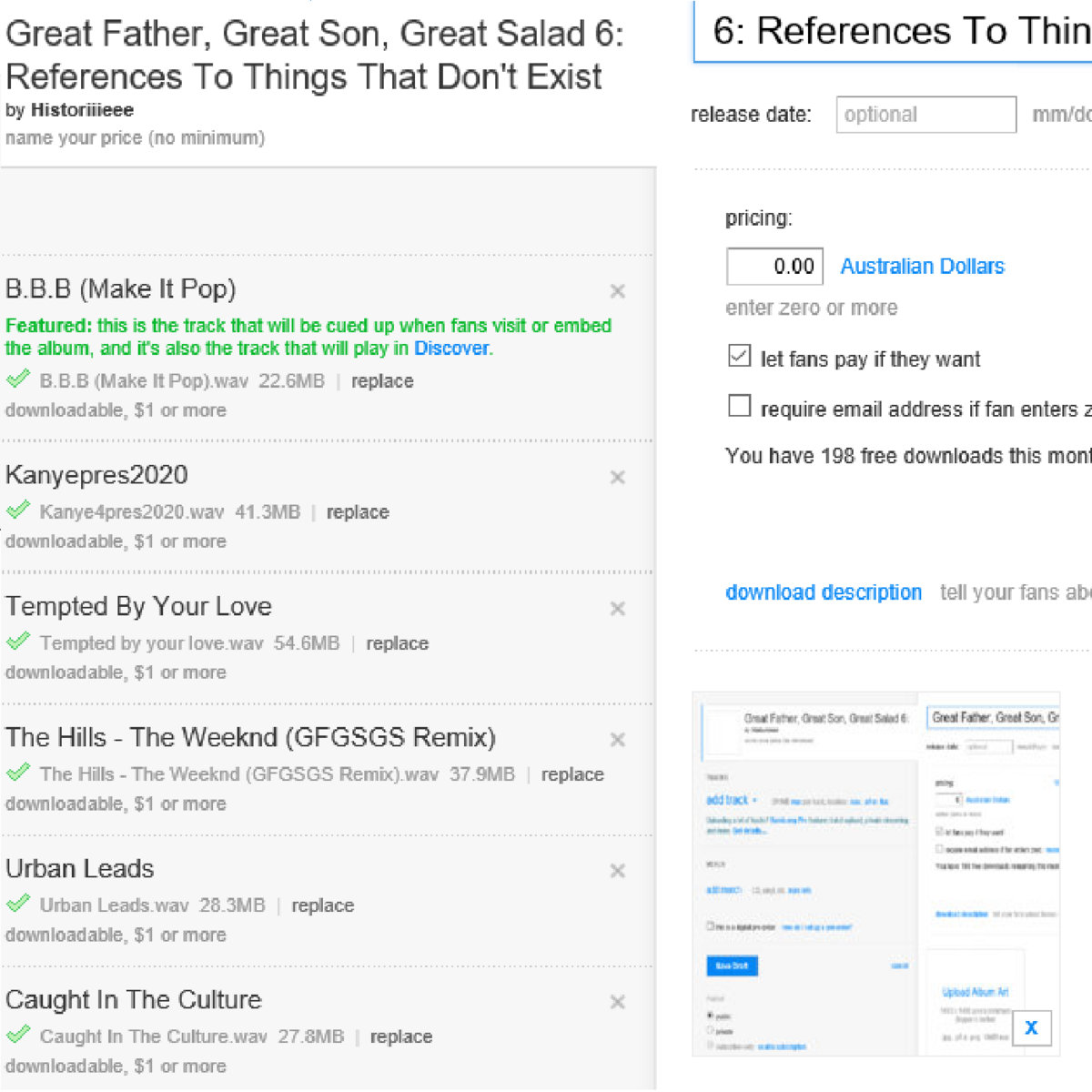Enable require email address checkbox
1092x1092 pixels.
(740, 406)
